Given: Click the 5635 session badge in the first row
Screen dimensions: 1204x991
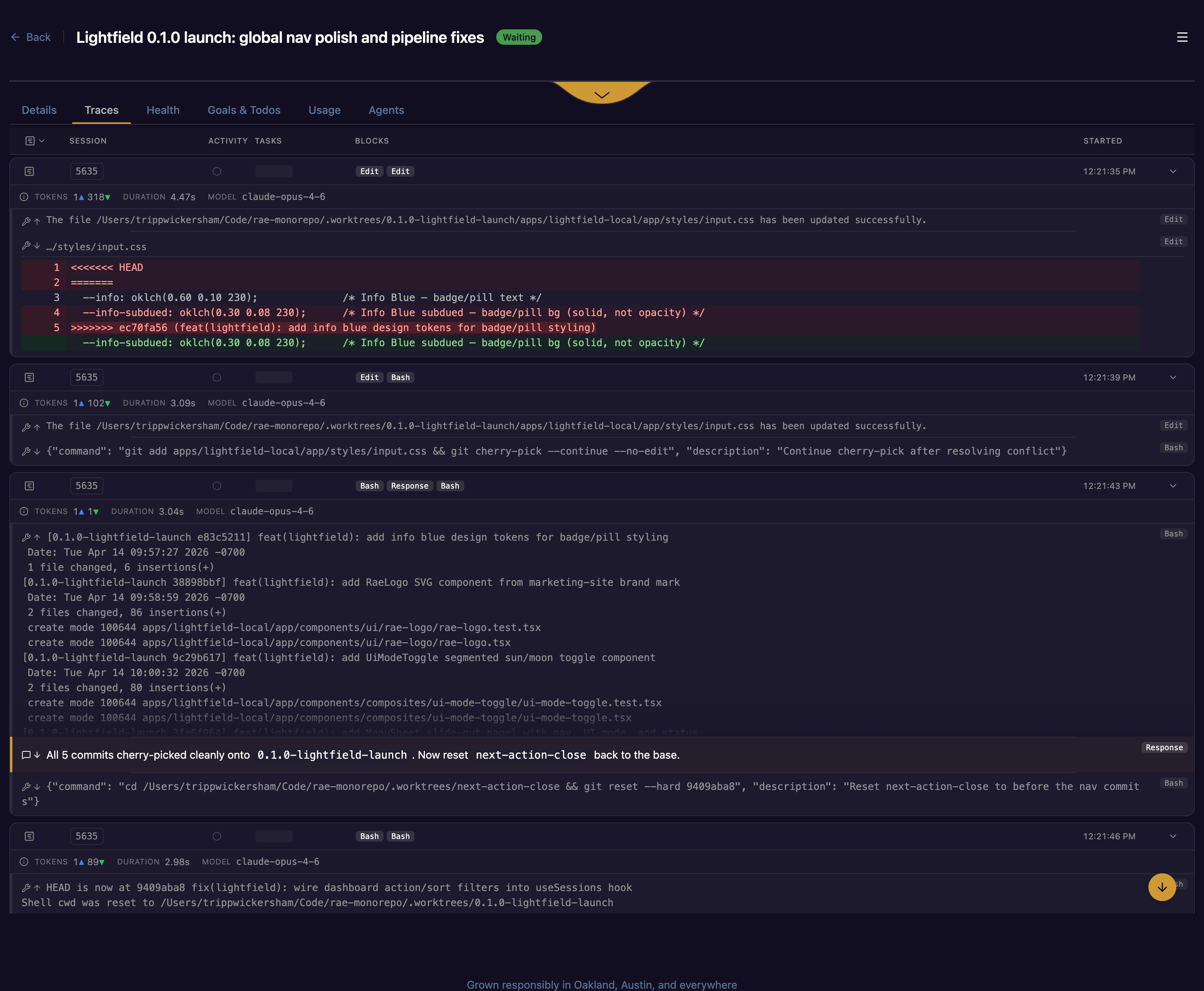Looking at the screenshot, I should [x=87, y=171].
